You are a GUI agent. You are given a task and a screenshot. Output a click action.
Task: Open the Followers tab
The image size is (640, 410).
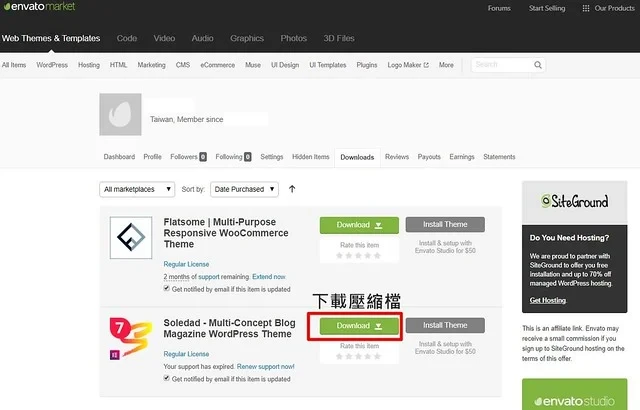click(x=188, y=157)
